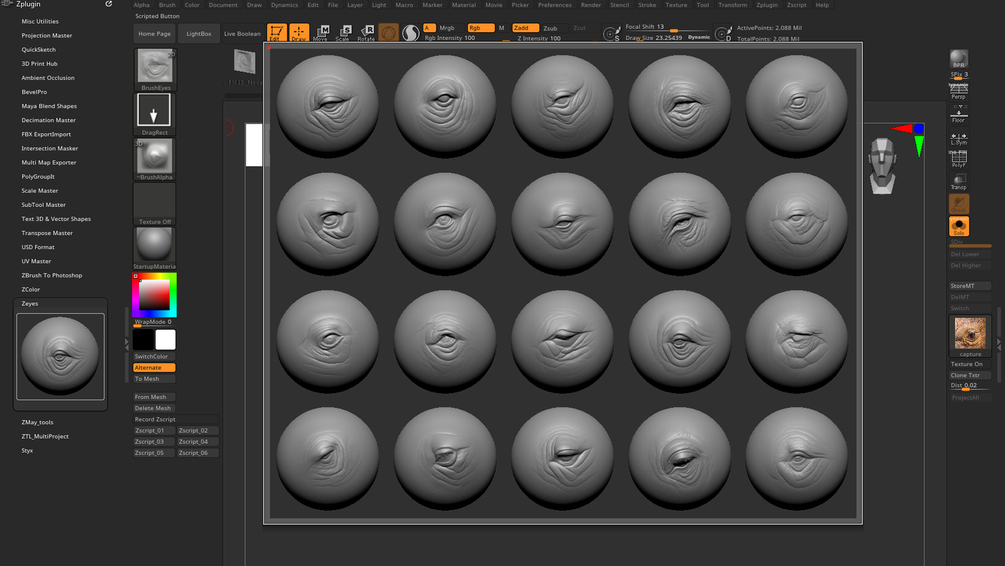
Task: Select the Scale transform icon
Action: click(x=344, y=33)
